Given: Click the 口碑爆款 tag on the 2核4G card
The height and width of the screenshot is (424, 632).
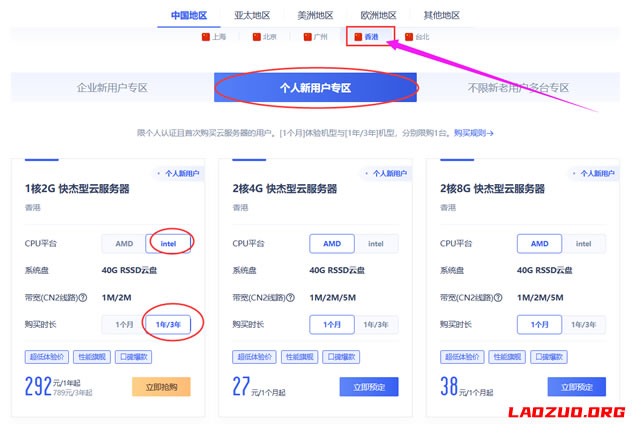Looking at the screenshot, I should (341, 357).
